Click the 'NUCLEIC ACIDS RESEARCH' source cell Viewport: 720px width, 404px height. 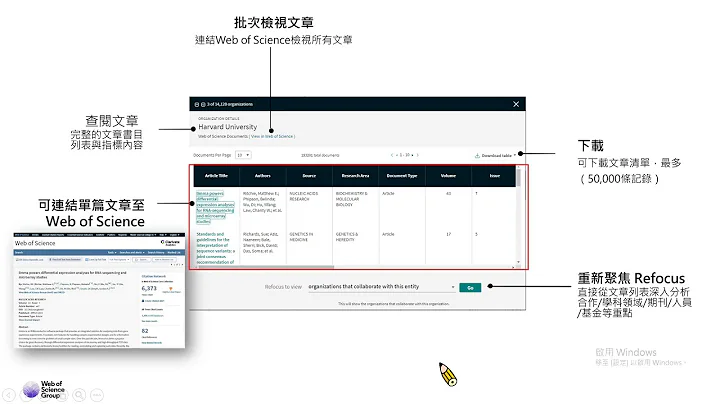[x=304, y=196]
